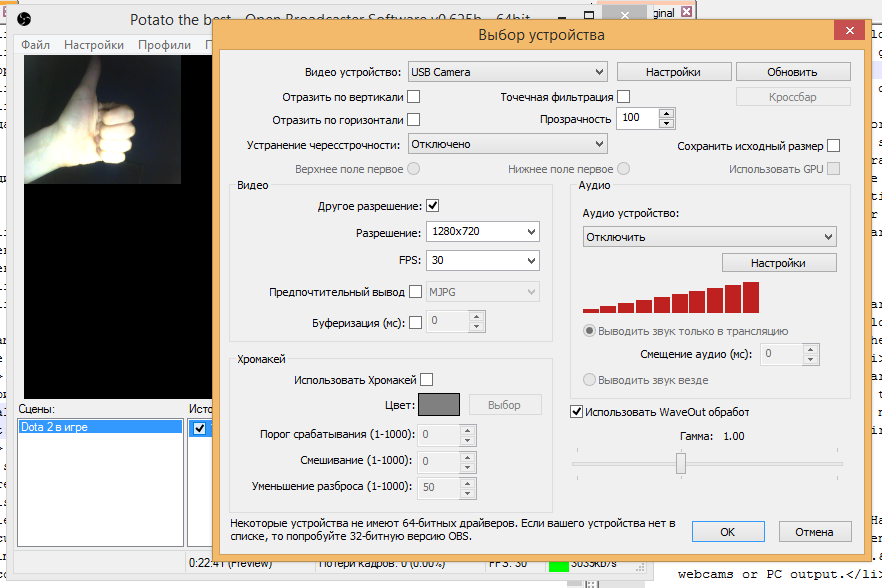Select Dota 2 в игре scene
Screen dimensions: 882x588
tap(100, 427)
